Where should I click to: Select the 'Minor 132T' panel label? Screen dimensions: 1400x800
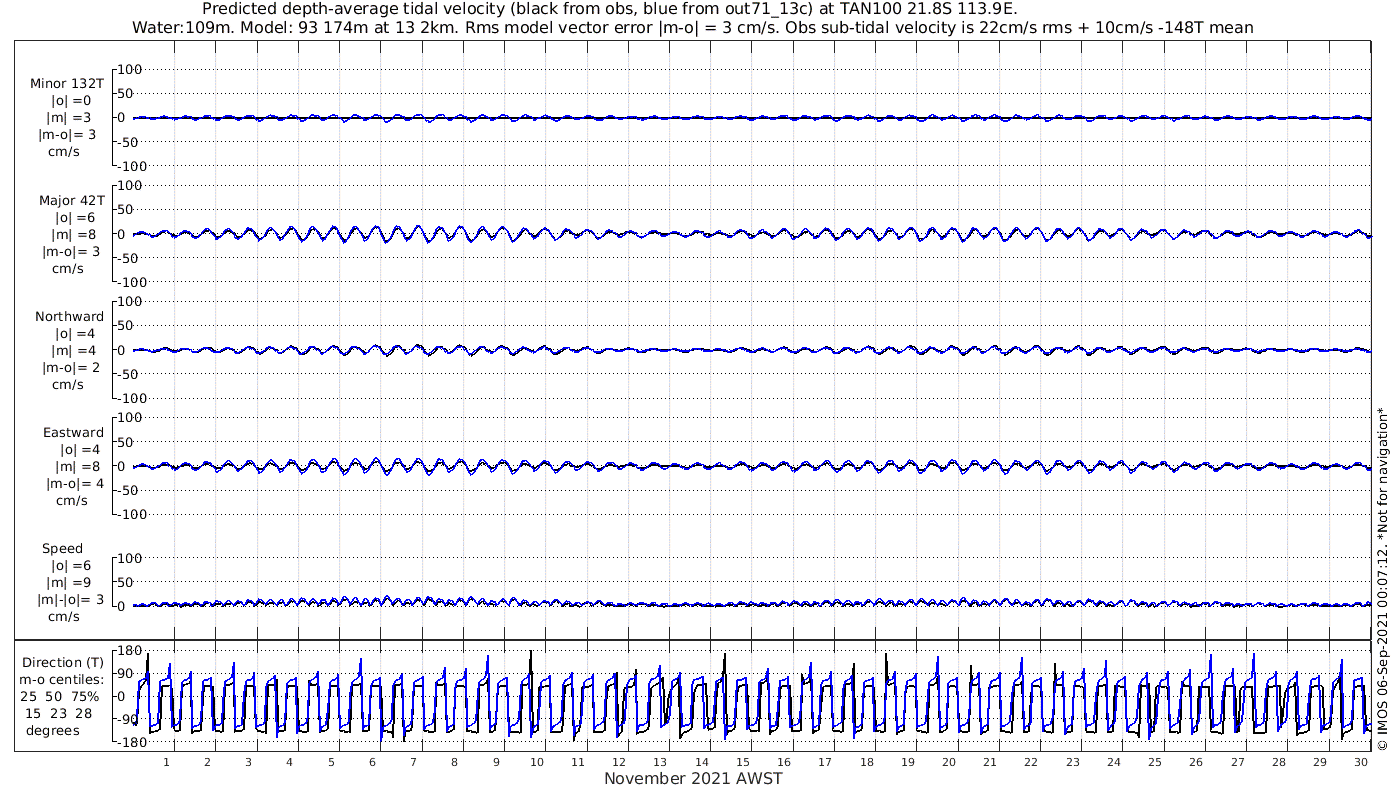[x=67, y=84]
